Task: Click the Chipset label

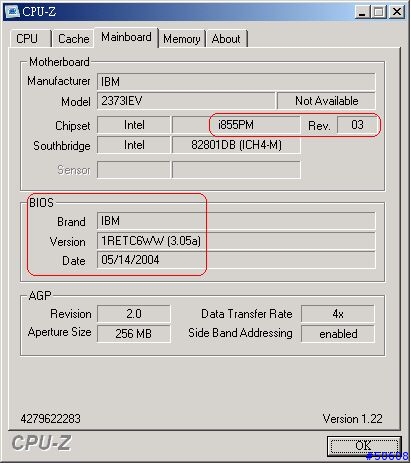Action: click(73, 126)
